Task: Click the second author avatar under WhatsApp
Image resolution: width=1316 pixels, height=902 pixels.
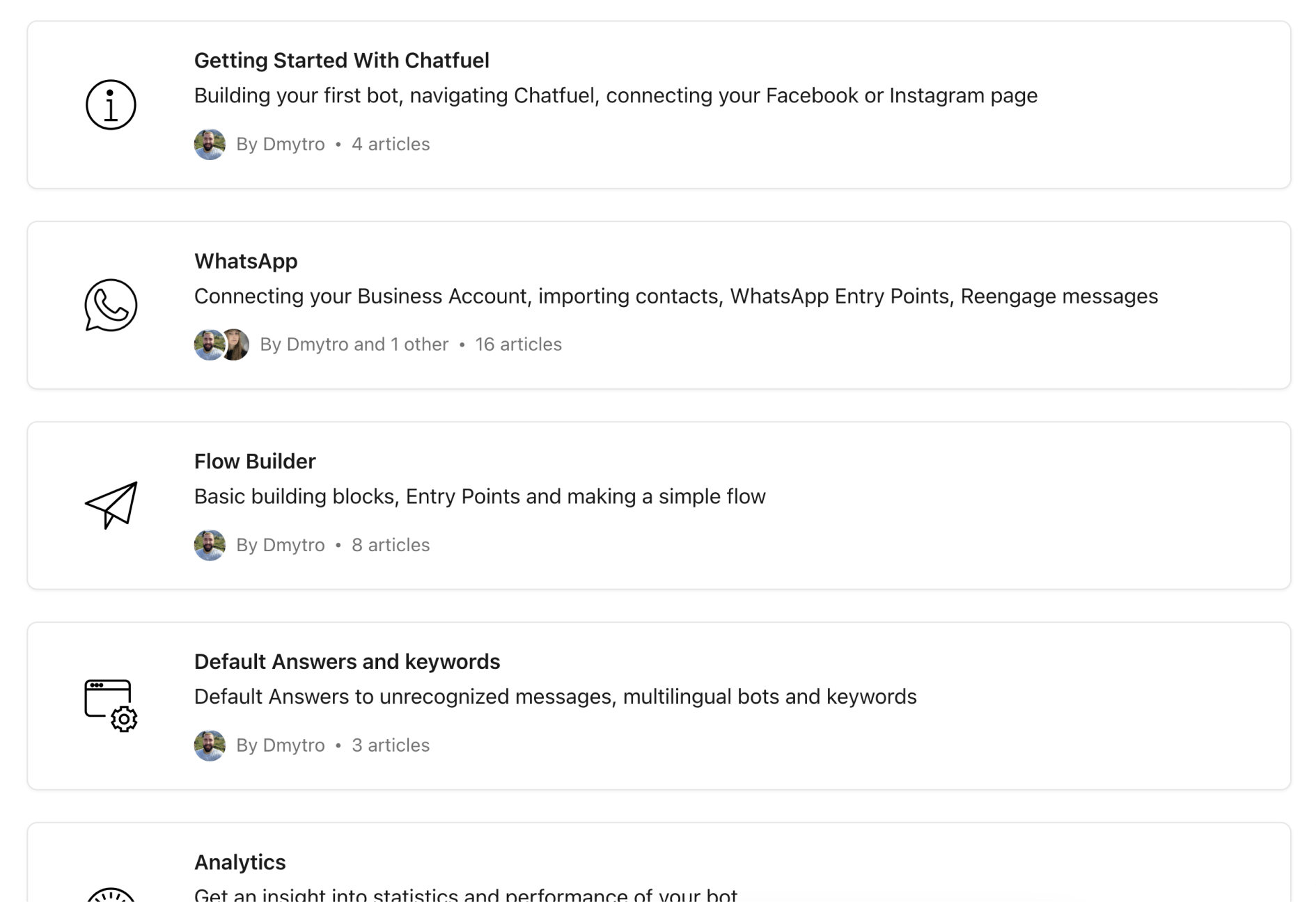Action: click(236, 345)
